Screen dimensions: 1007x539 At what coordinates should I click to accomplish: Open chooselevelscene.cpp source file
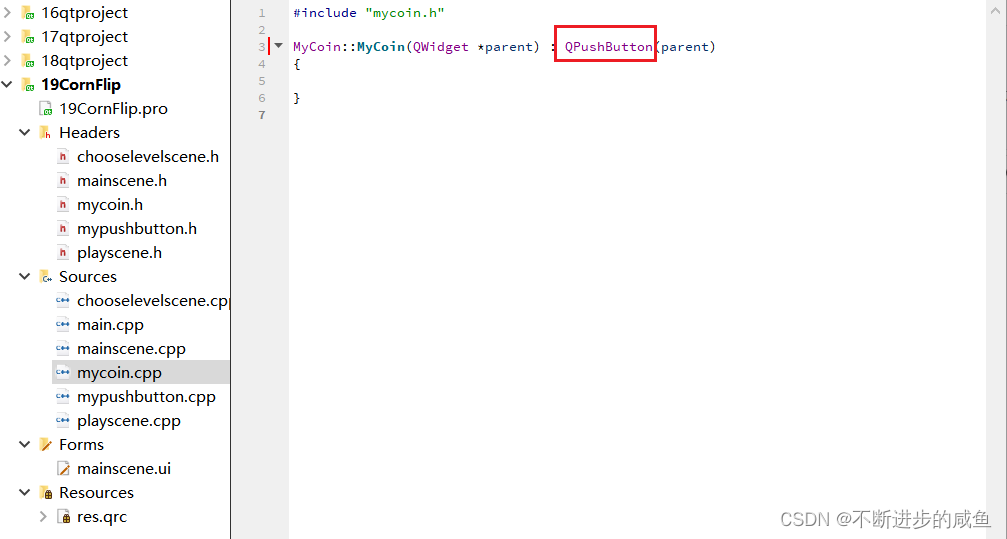coord(153,301)
